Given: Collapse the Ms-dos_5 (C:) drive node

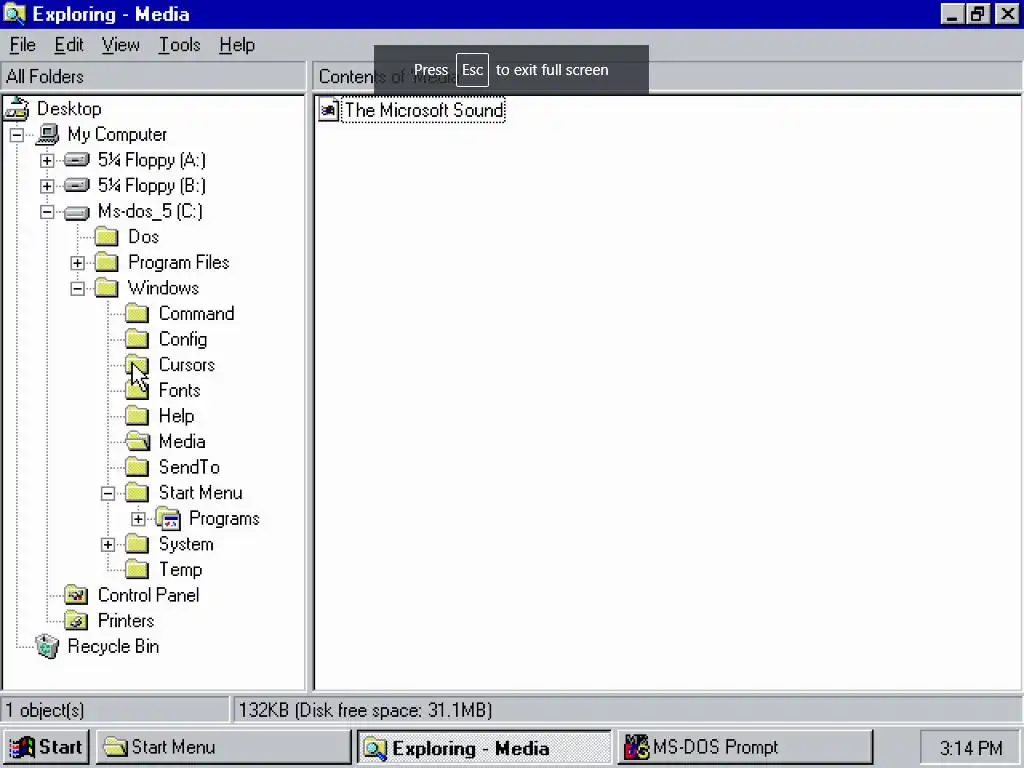Looking at the screenshot, I should pos(47,212).
